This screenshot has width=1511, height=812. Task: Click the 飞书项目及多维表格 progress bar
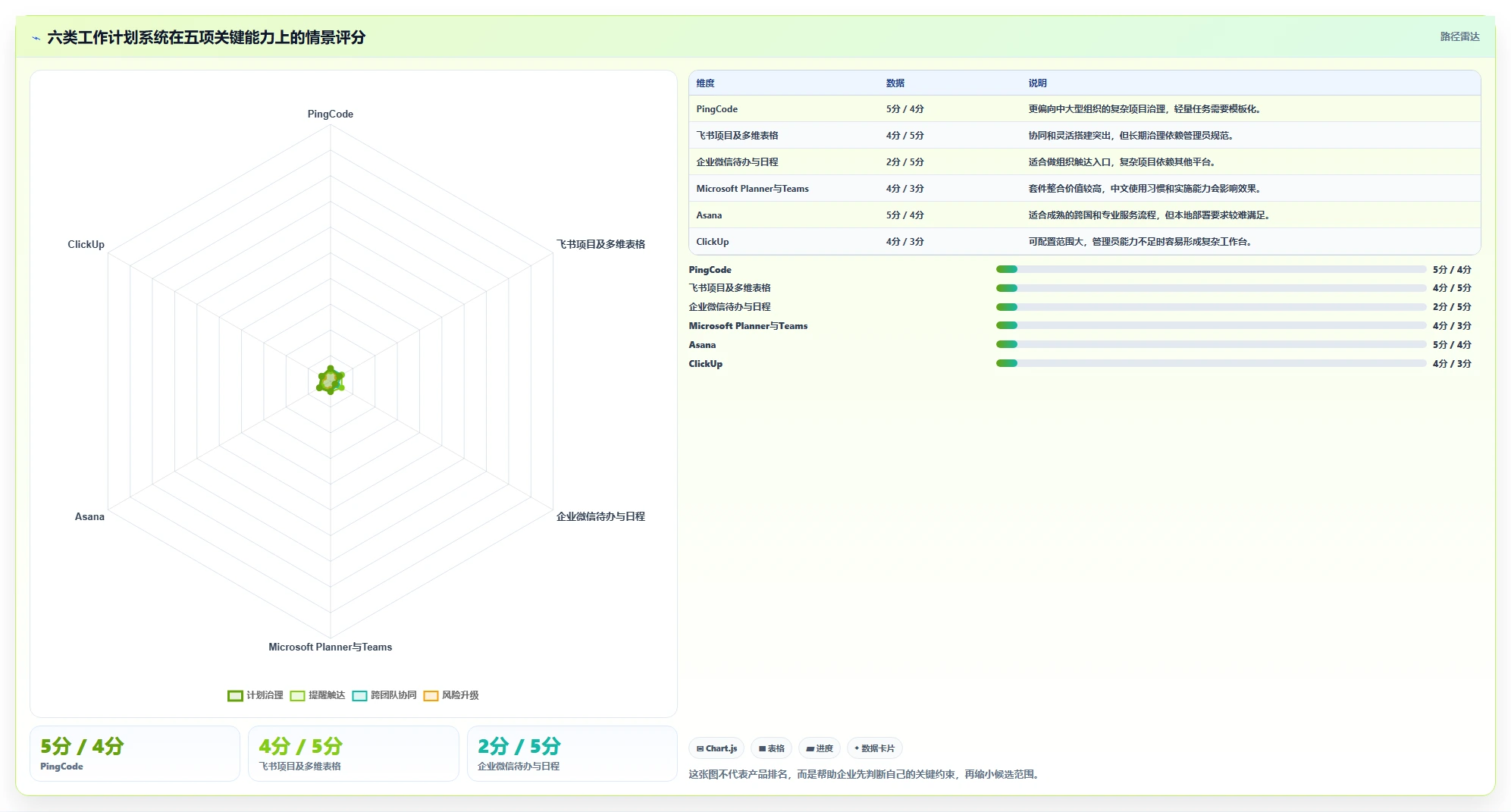1211,288
